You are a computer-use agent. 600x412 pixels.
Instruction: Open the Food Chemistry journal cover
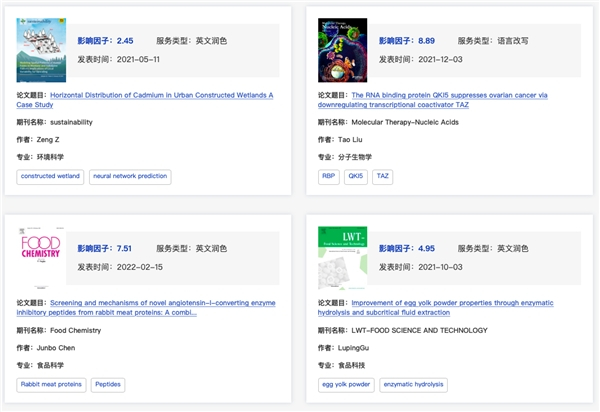click(42, 258)
